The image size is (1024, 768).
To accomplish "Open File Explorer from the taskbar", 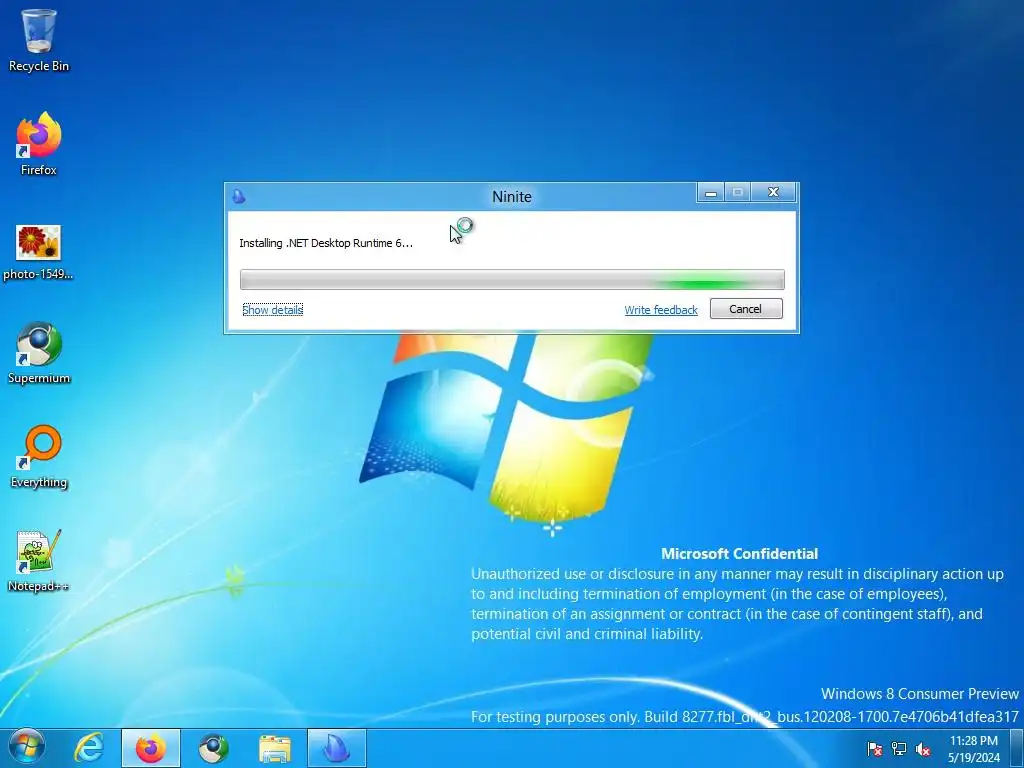I will point(275,748).
